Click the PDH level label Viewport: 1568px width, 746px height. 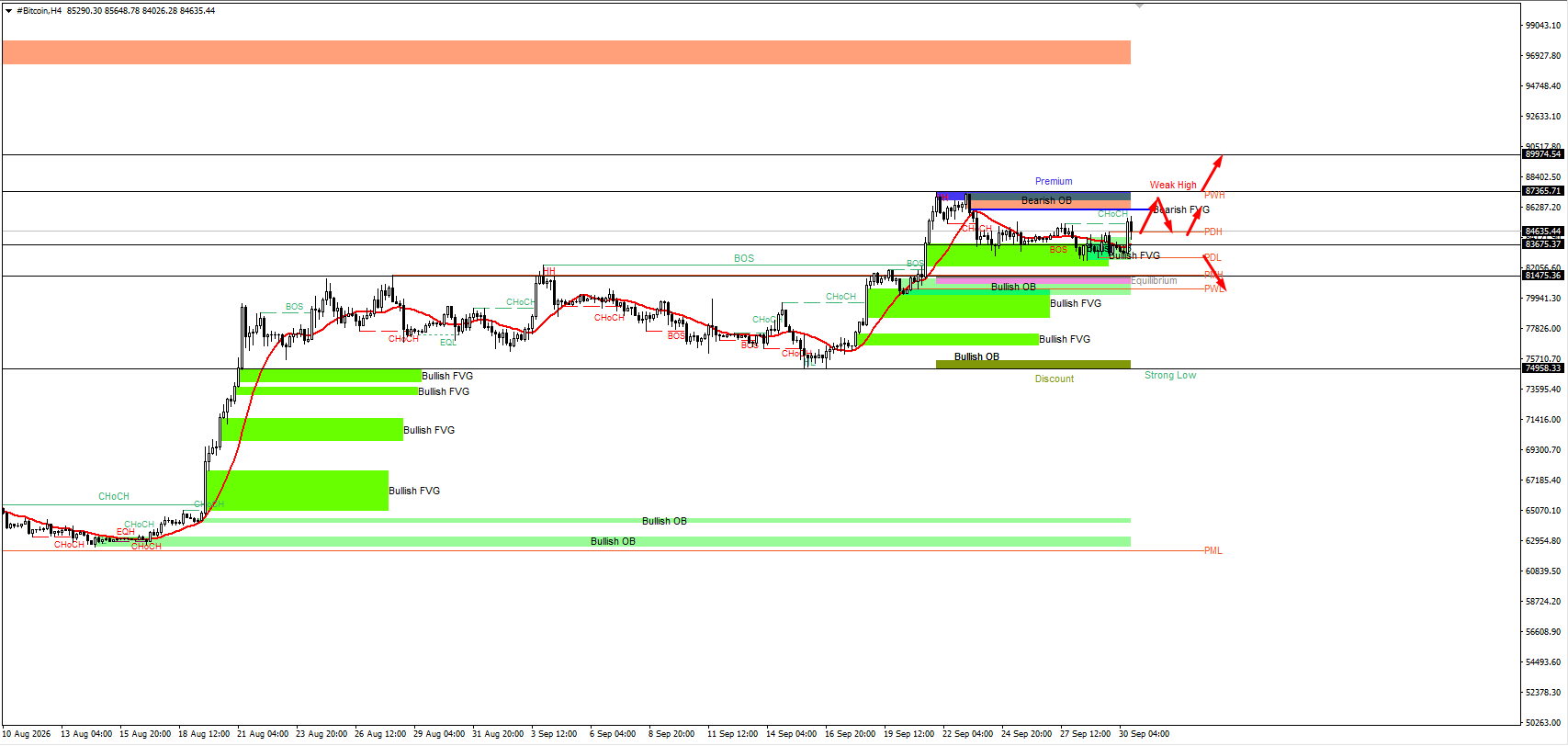point(1213,232)
